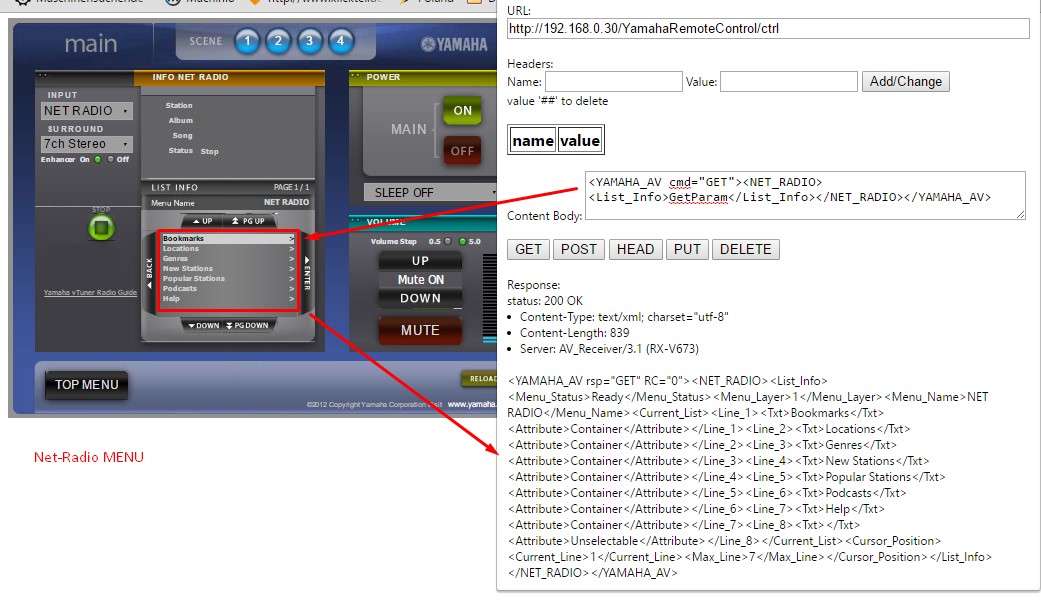Viewport: 1041px width, 604px height.
Task: Click the volume level meter
Action: tap(490, 297)
